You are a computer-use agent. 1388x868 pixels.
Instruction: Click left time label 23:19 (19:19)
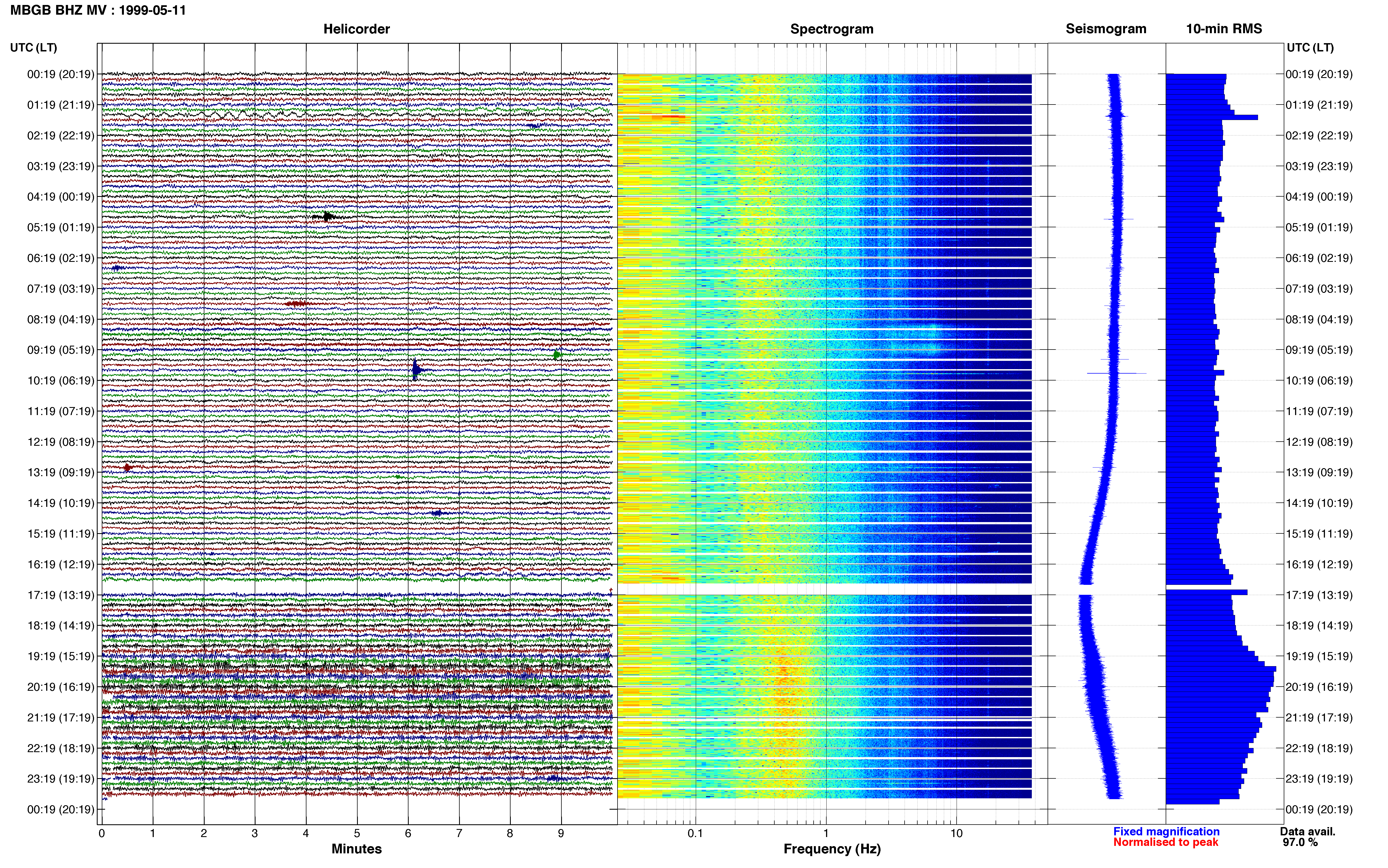click(61, 779)
